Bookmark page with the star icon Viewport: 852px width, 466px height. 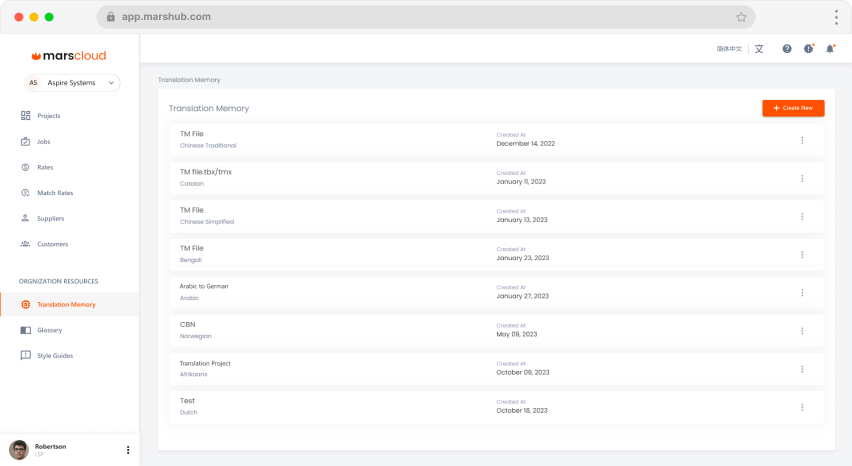tap(741, 17)
